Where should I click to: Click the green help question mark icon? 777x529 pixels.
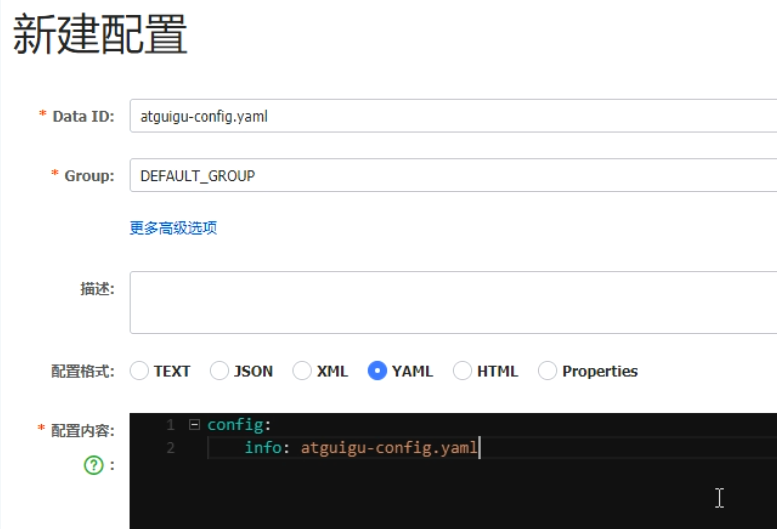click(92, 465)
